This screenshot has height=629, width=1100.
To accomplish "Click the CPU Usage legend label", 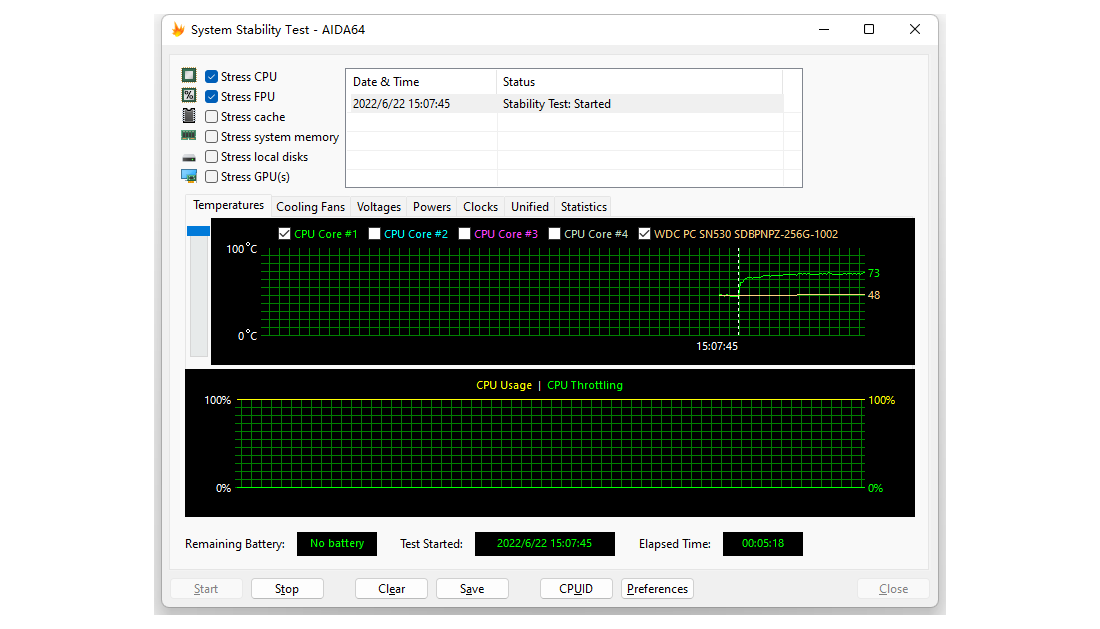I will [x=504, y=385].
